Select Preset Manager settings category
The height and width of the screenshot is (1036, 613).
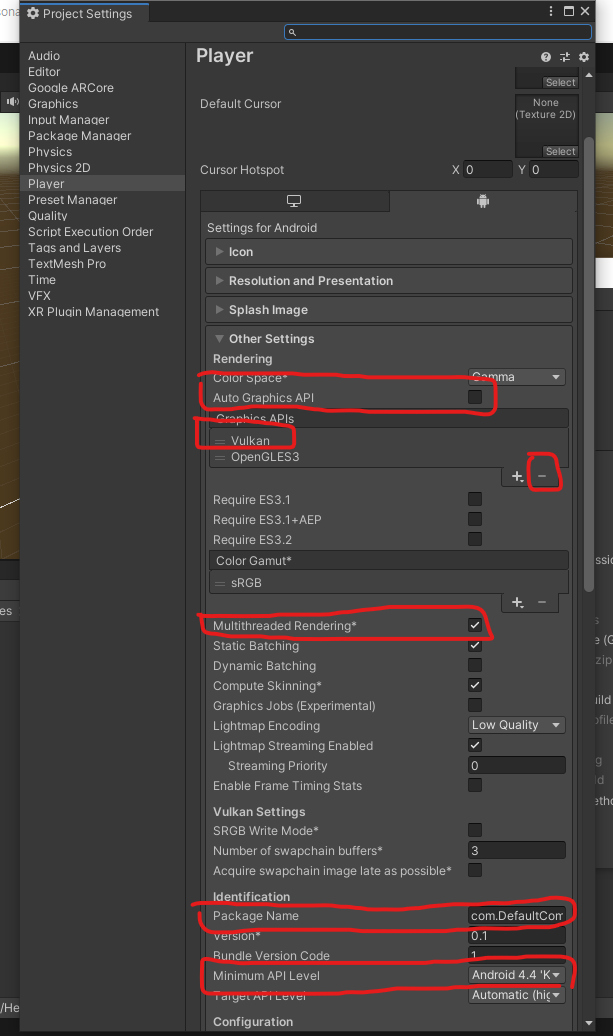[x=73, y=200]
